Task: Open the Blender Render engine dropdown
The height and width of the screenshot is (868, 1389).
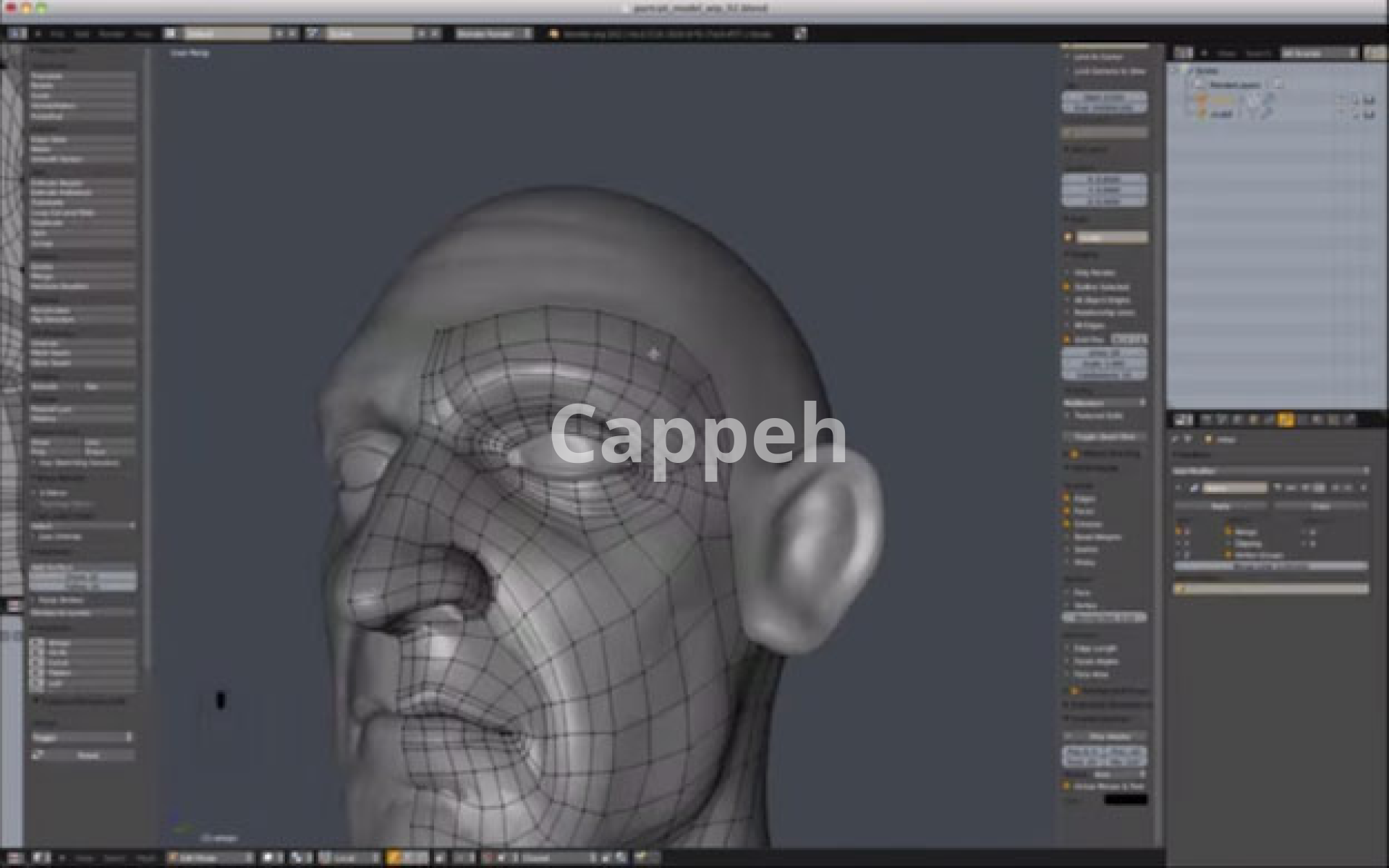Action: click(493, 33)
